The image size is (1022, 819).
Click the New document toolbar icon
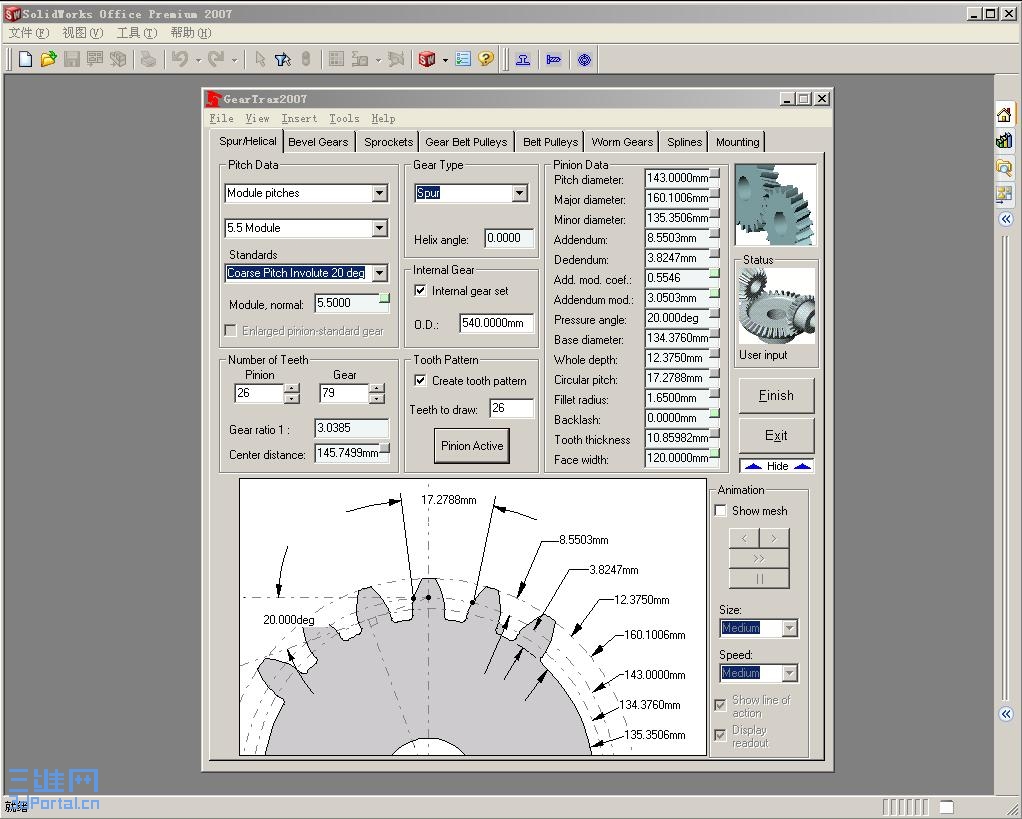tap(25, 59)
